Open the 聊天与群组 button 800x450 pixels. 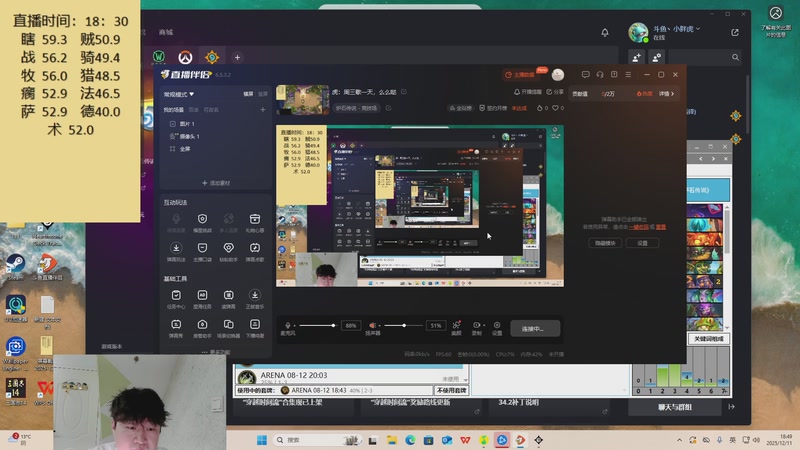click(x=674, y=407)
